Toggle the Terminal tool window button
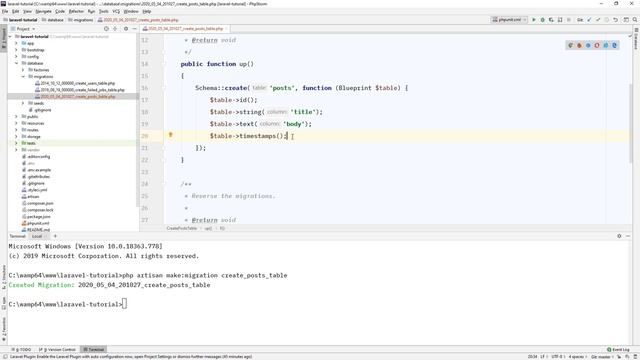 tap(93, 349)
